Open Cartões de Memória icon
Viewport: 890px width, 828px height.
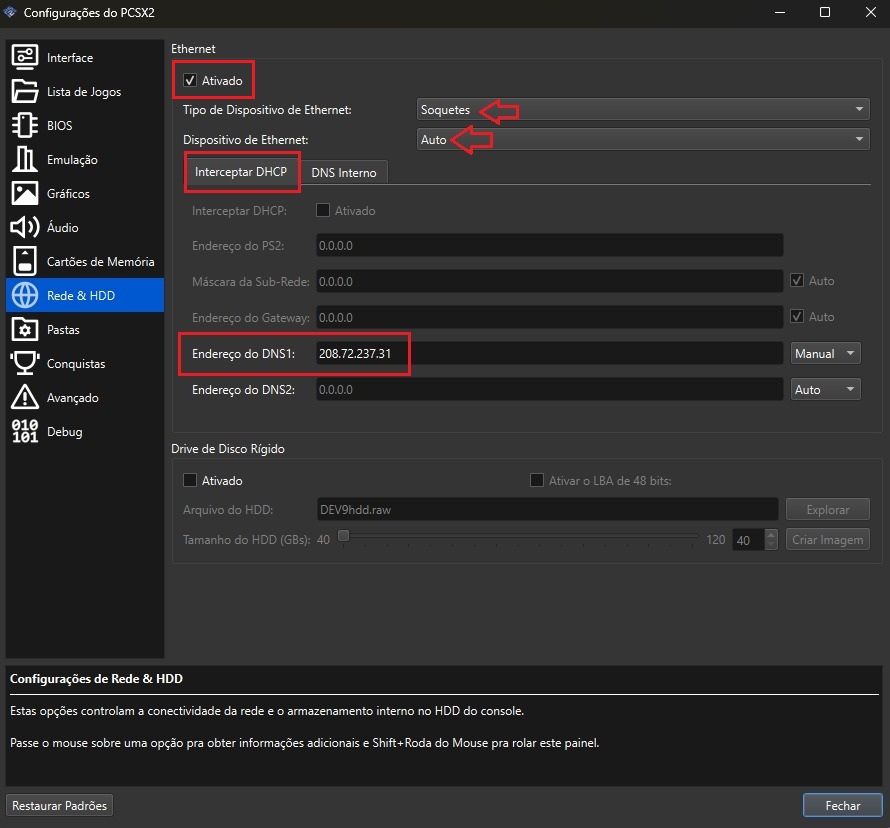pos(24,262)
